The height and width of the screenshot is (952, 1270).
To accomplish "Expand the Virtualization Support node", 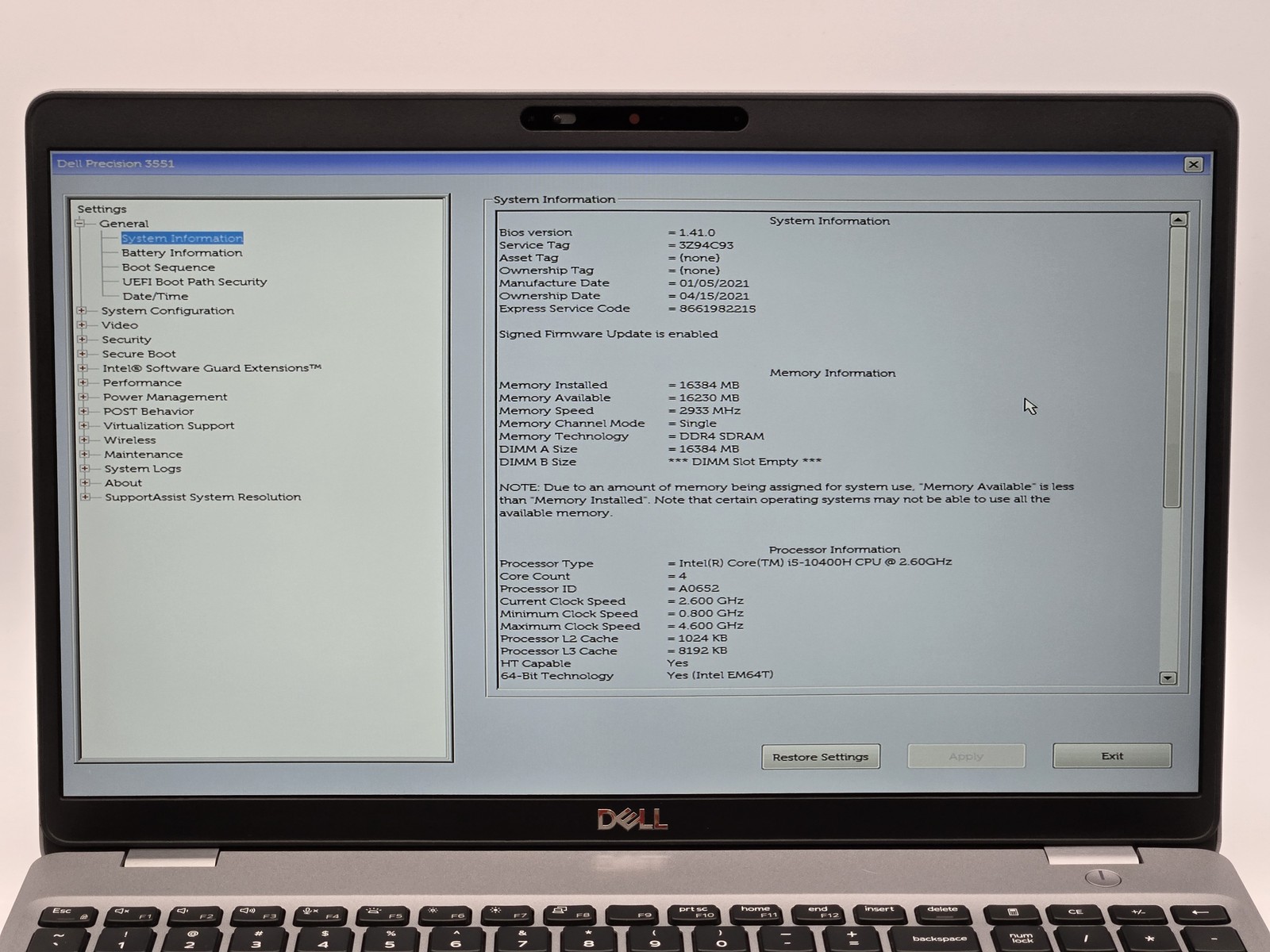I will 83,425.
